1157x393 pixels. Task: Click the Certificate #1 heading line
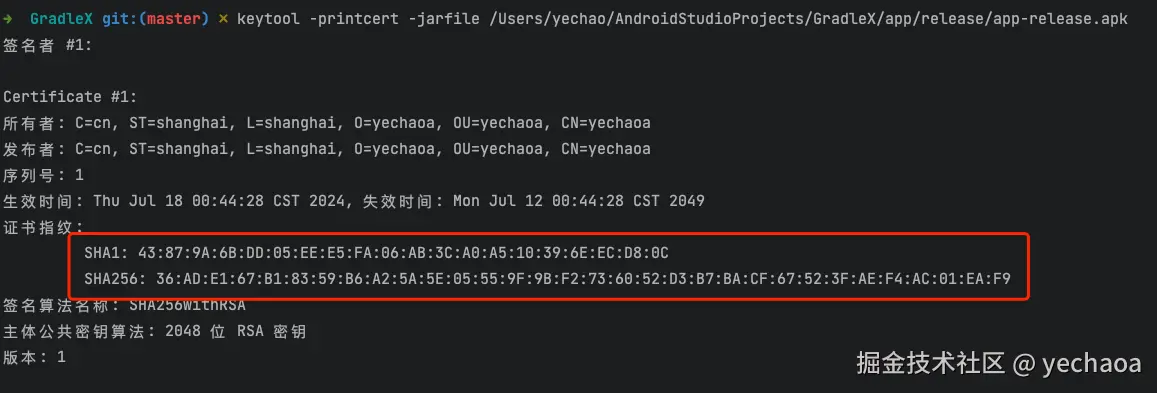[70, 97]
